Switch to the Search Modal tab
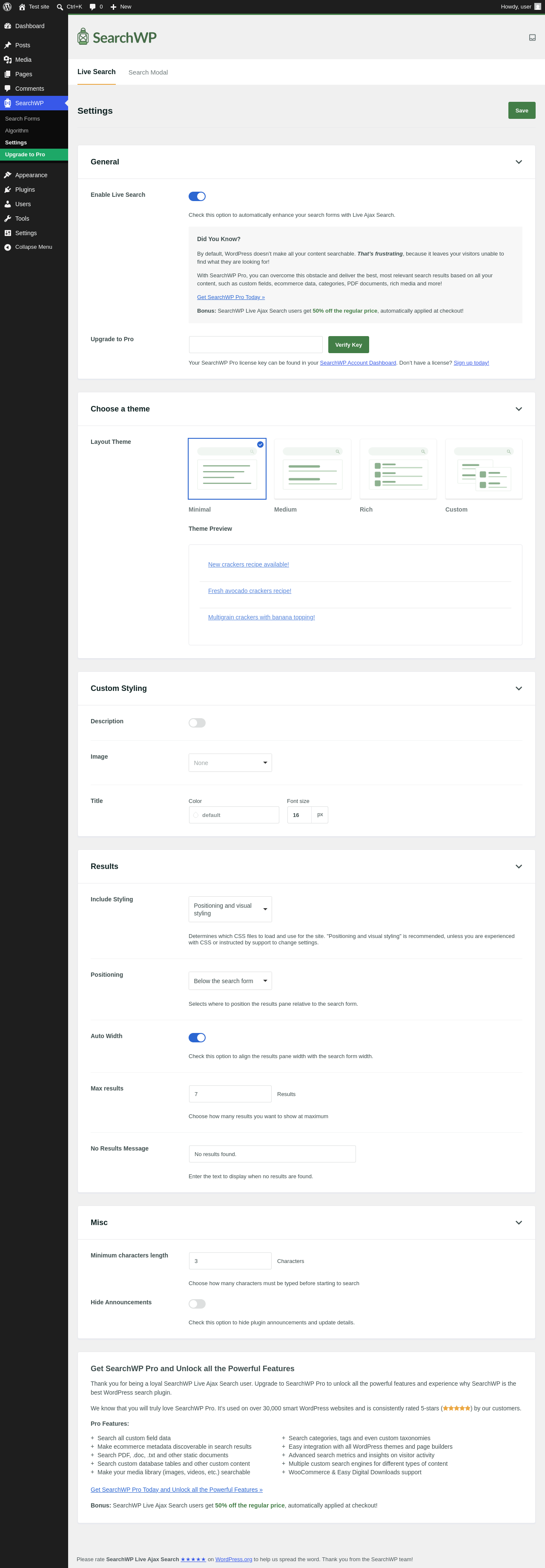 pyautogui.click(x=148, y=72)
